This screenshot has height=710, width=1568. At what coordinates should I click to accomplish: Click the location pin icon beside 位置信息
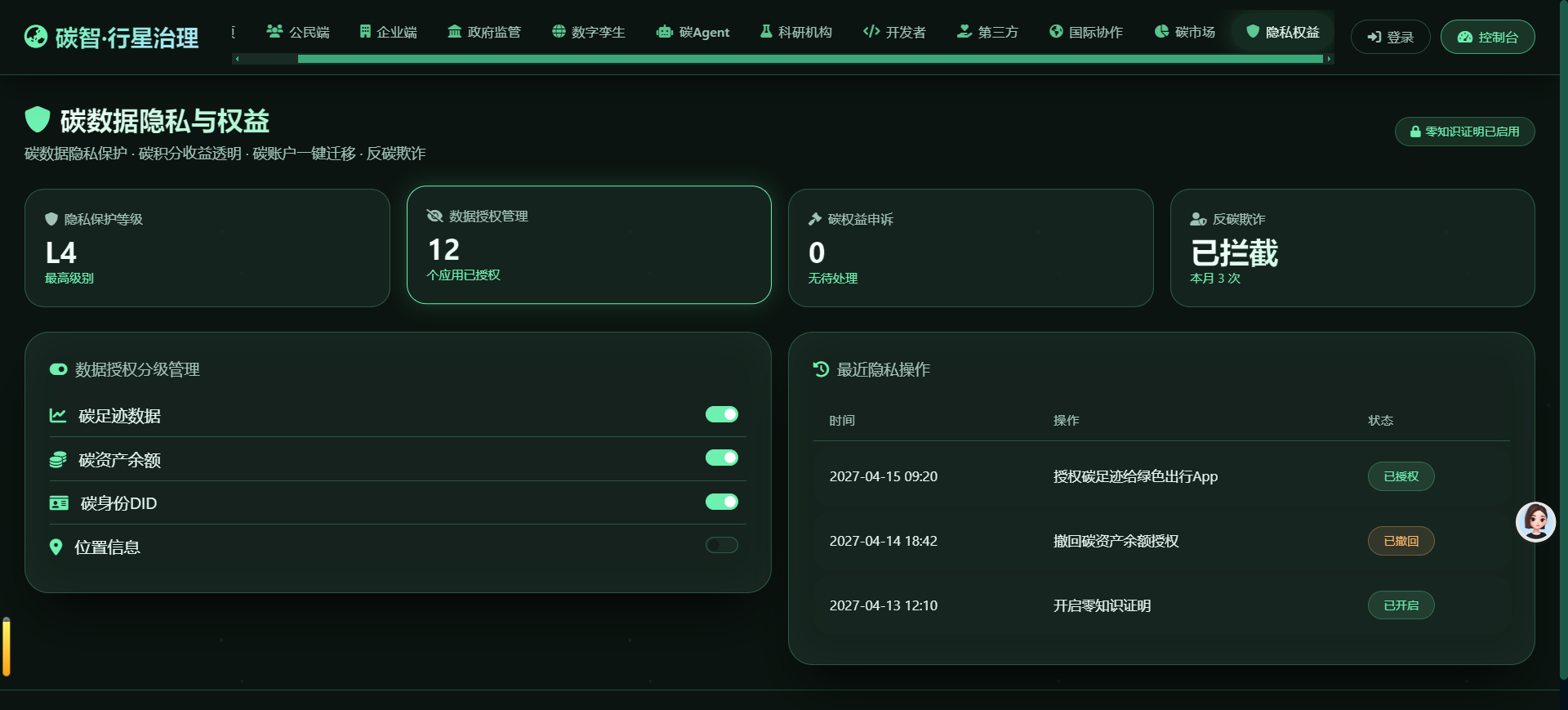(x=56, y=547)
